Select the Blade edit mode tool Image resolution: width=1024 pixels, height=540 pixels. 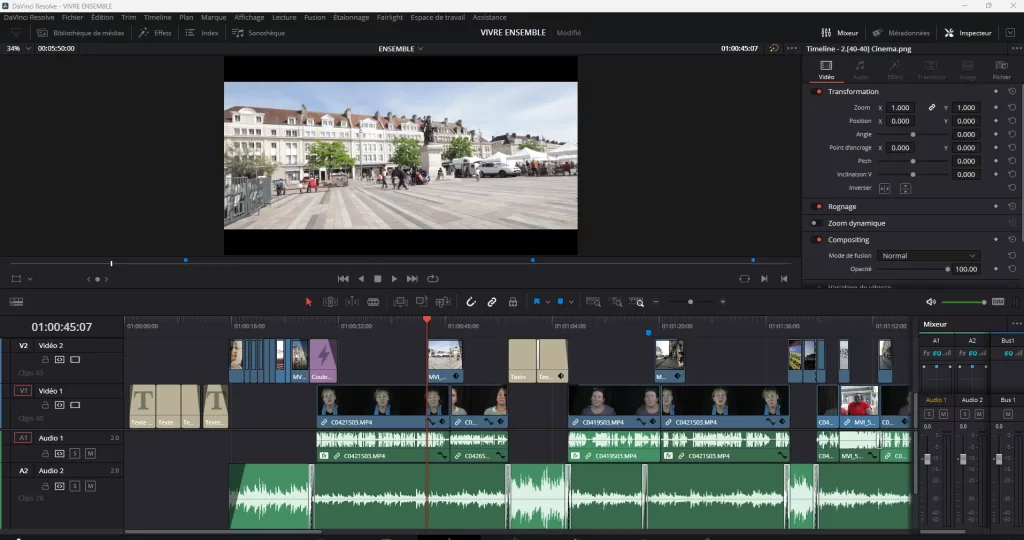click(x=373, y=302)
